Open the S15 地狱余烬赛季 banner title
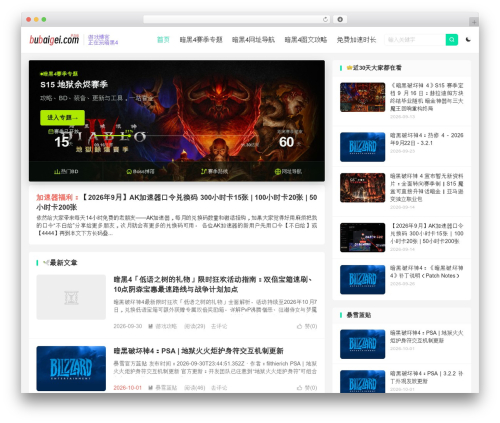Viewport: 500px width, 423px height. point(74,85)
